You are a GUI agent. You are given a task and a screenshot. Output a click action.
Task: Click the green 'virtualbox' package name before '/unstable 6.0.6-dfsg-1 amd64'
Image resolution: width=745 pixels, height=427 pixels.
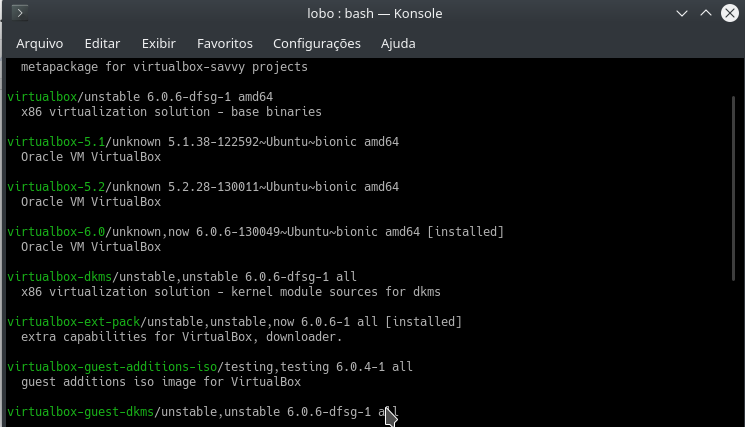coord(42,97)
